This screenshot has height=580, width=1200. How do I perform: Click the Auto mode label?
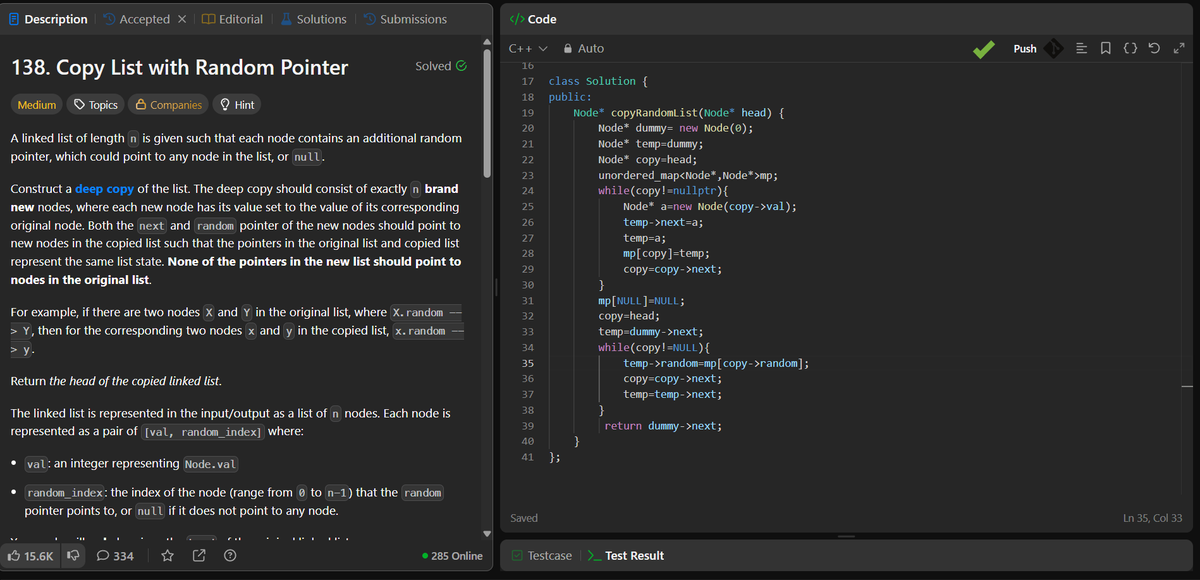591,48
